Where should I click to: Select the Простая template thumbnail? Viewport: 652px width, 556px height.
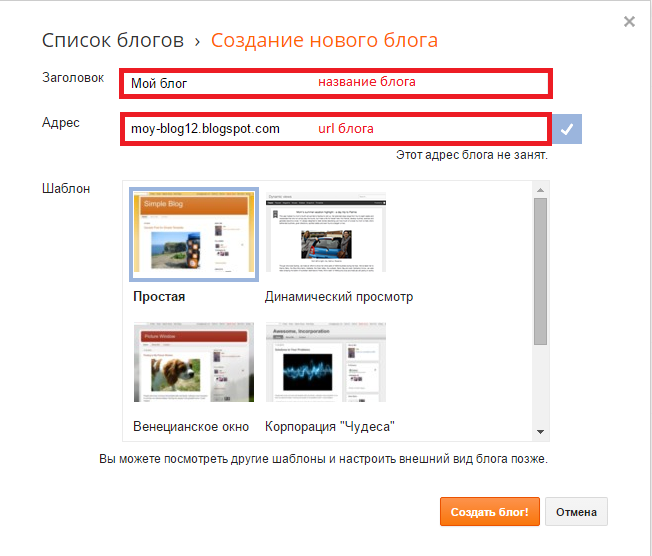(x=194, y=234)
